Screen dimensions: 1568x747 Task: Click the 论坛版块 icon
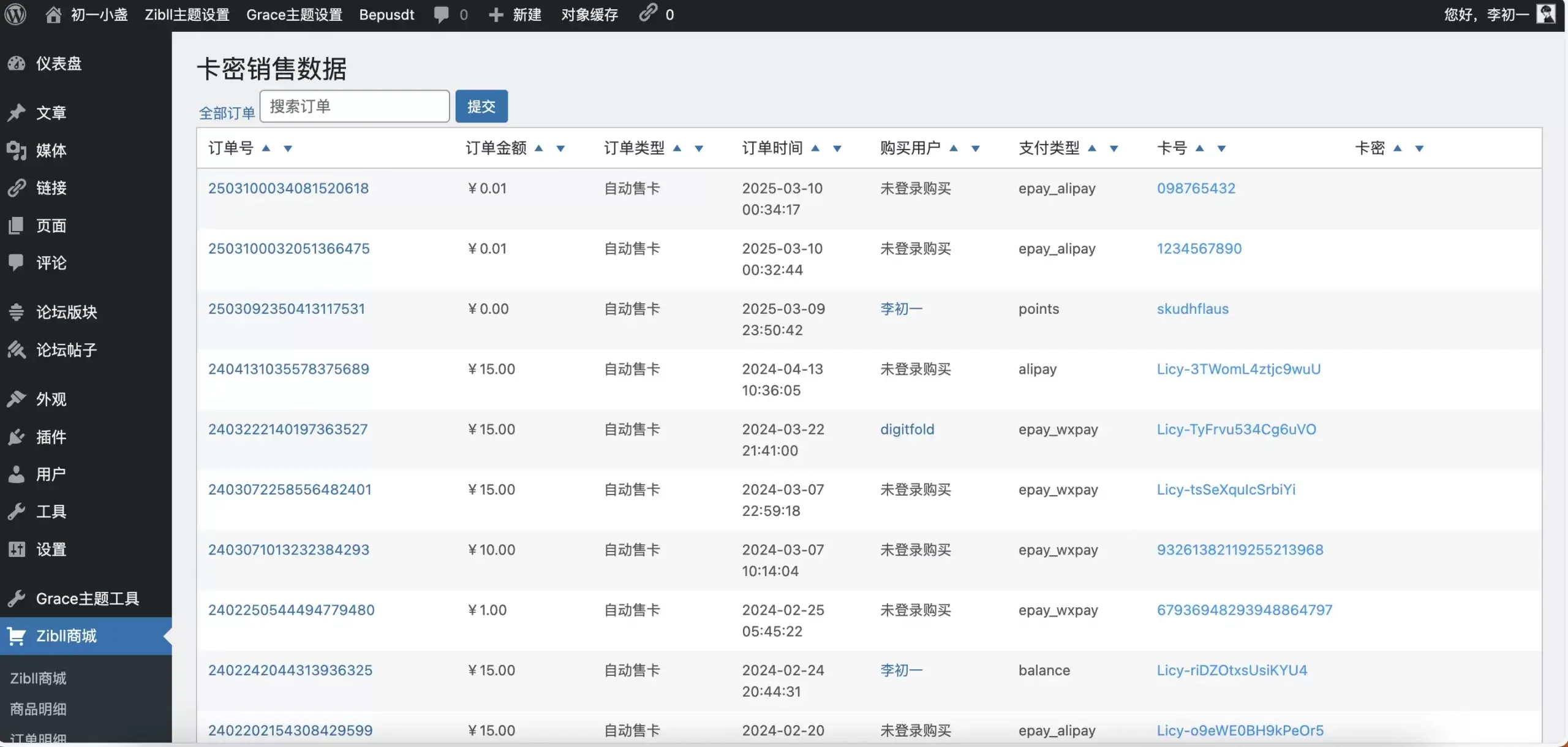pos(17,312)
